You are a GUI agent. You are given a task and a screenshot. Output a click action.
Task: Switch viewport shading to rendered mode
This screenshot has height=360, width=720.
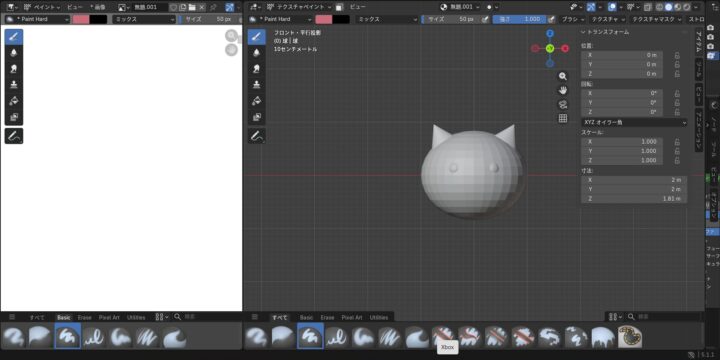point(686,7)
